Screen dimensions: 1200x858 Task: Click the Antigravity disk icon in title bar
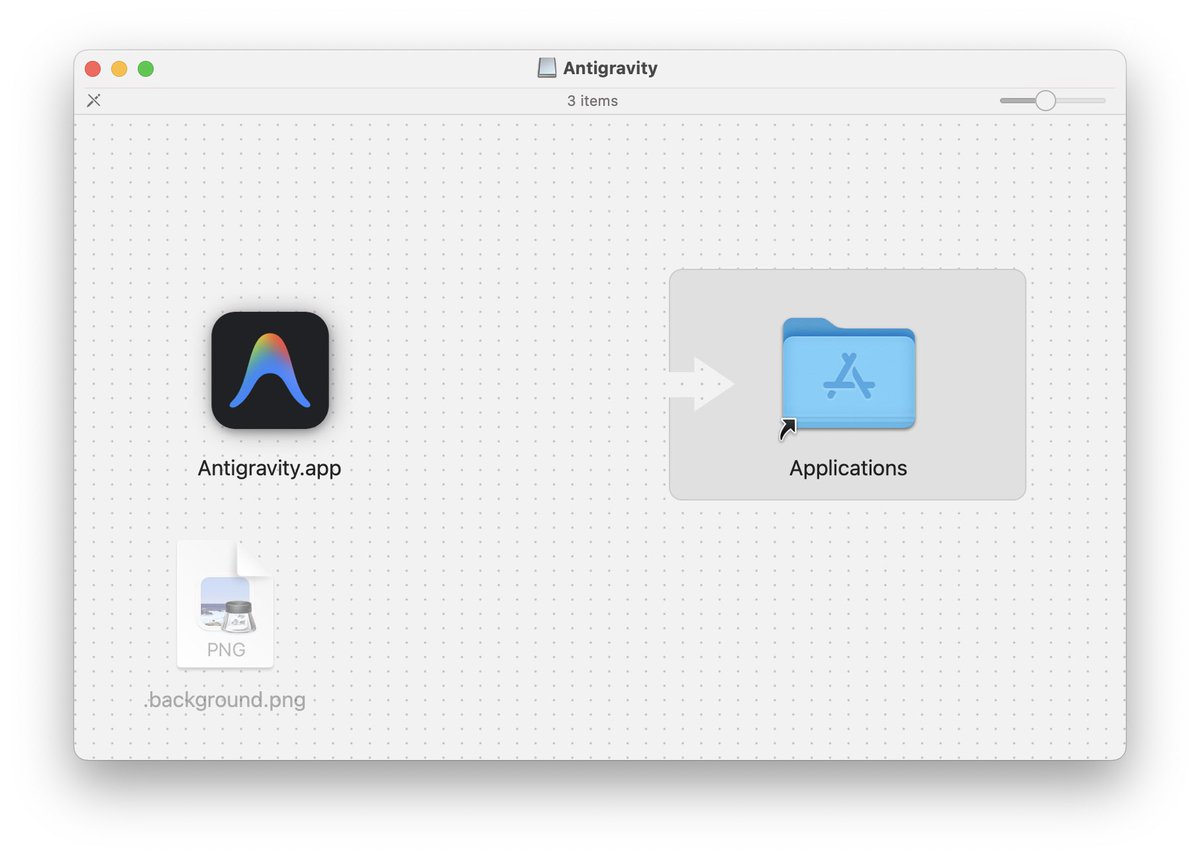pos(546,68)
